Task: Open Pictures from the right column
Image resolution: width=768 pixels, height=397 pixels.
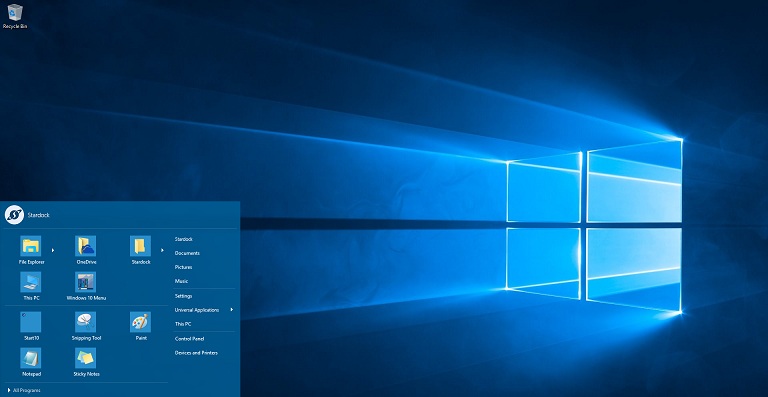Action: (183, 267)
